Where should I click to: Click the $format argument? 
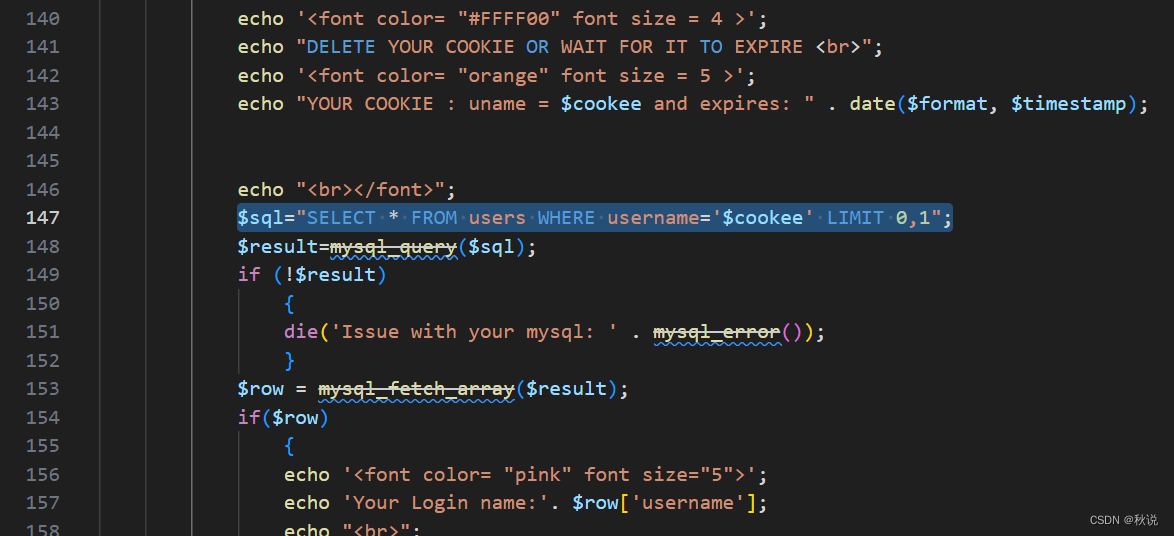pyautogui.click(x=947, y=104)
